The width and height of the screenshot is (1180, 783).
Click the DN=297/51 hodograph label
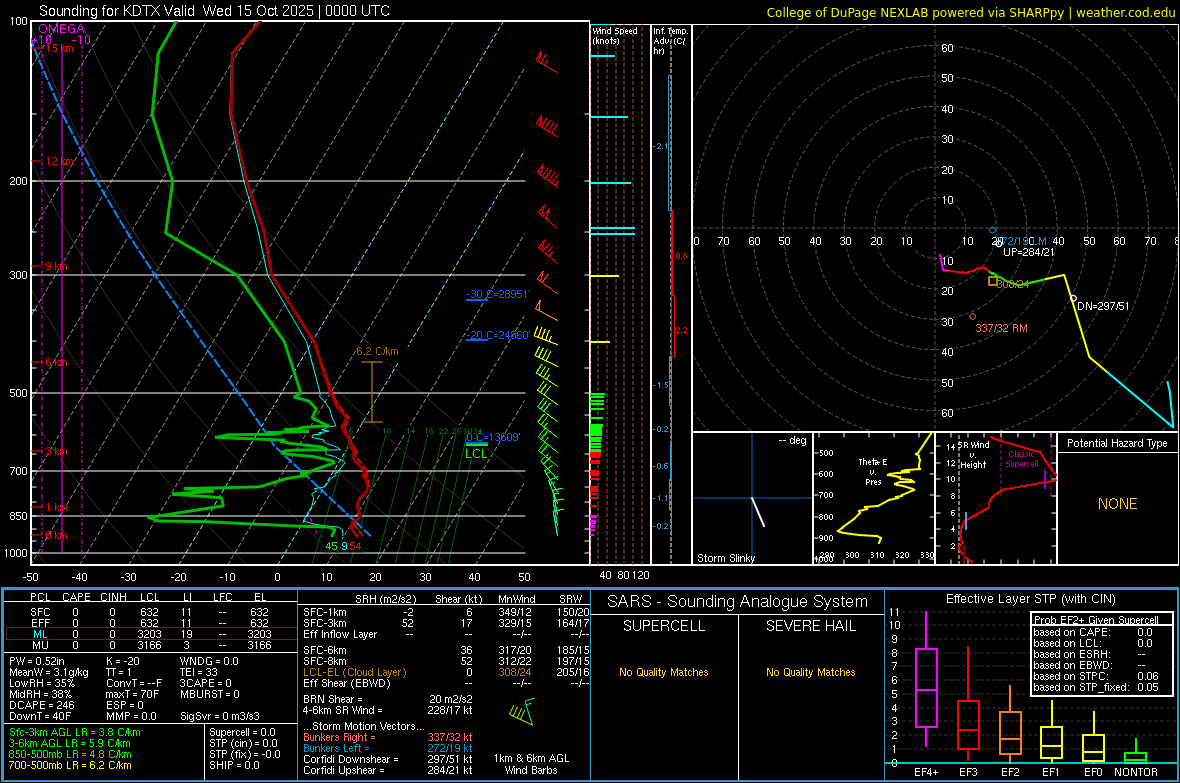(1103, 306)
